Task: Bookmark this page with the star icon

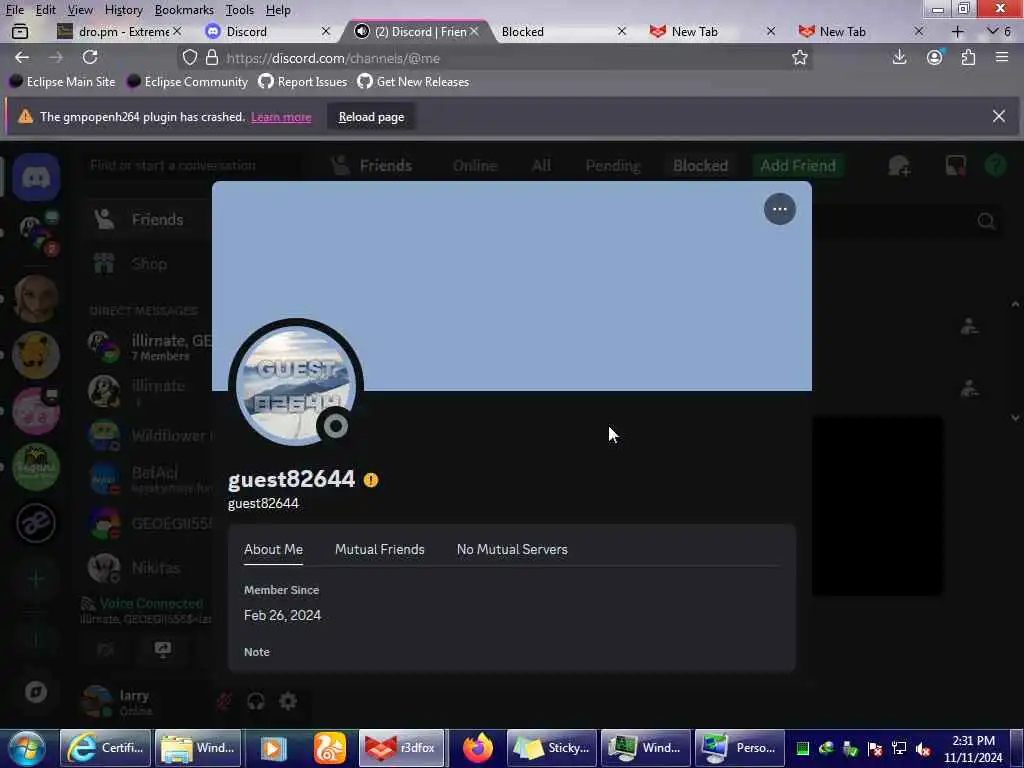Action: pyautogui.click(x=799, y=57)
